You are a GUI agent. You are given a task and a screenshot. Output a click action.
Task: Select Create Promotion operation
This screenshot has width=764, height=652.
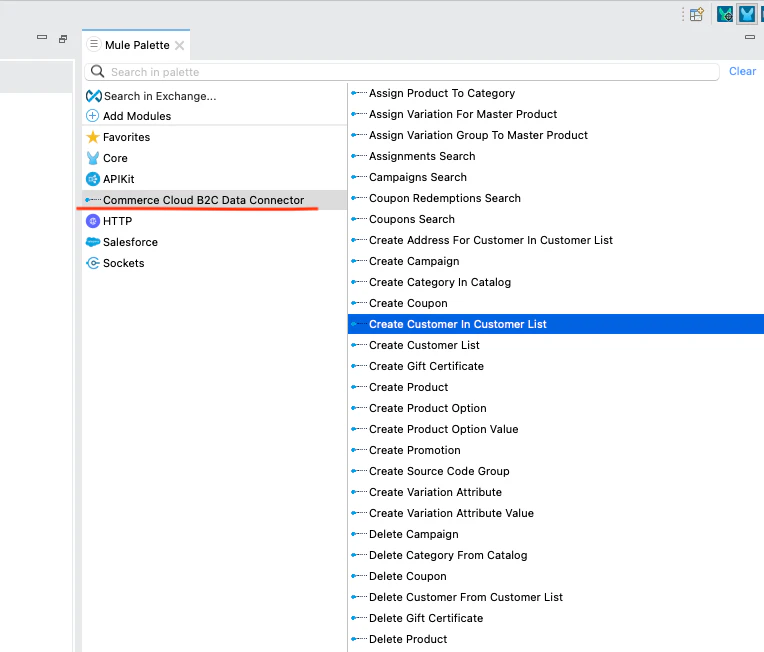(x=414, y=450)
